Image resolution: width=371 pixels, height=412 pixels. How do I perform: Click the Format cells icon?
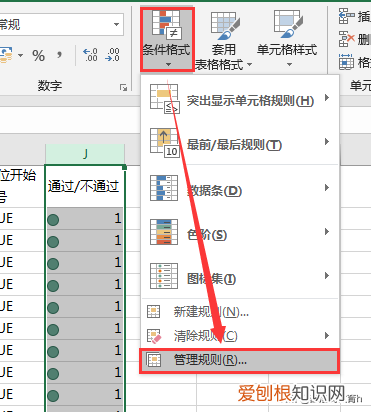click(x=346, y=62)
